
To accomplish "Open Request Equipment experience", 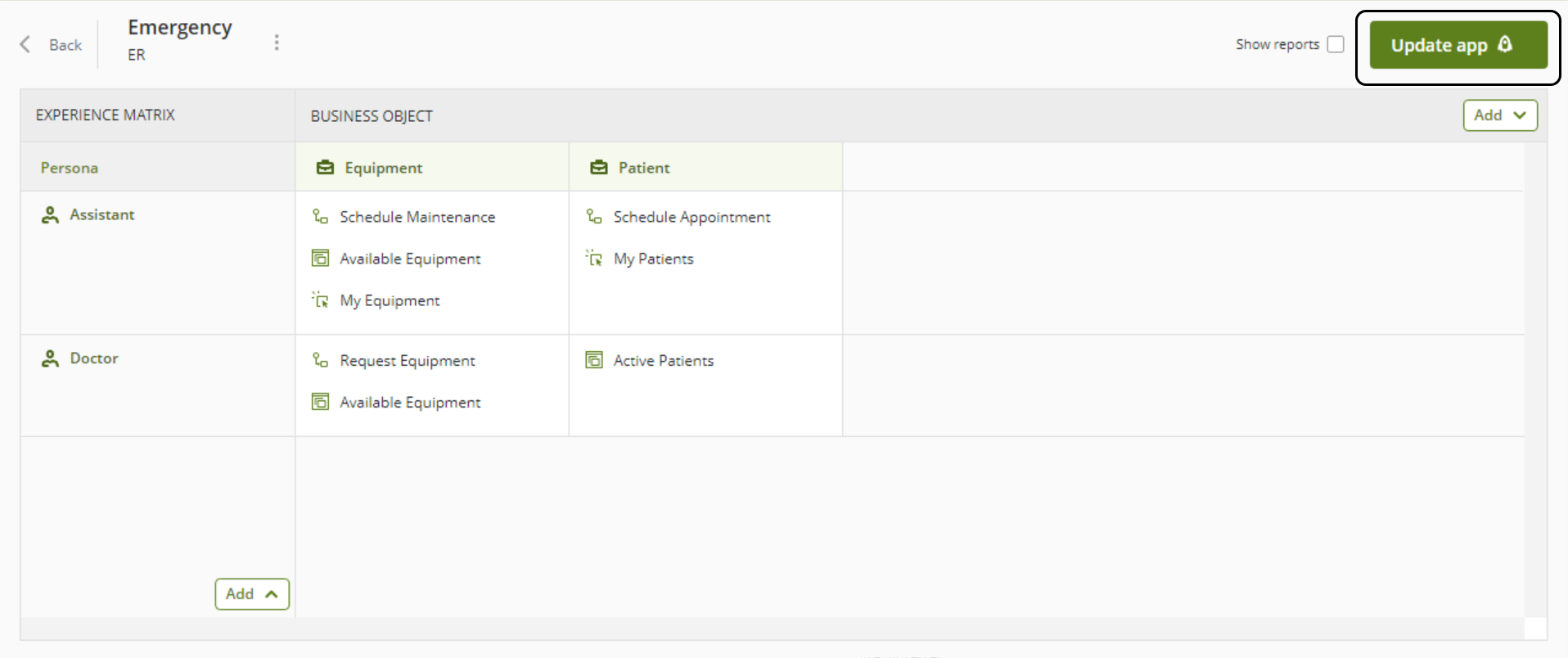I will coord(407,361).
